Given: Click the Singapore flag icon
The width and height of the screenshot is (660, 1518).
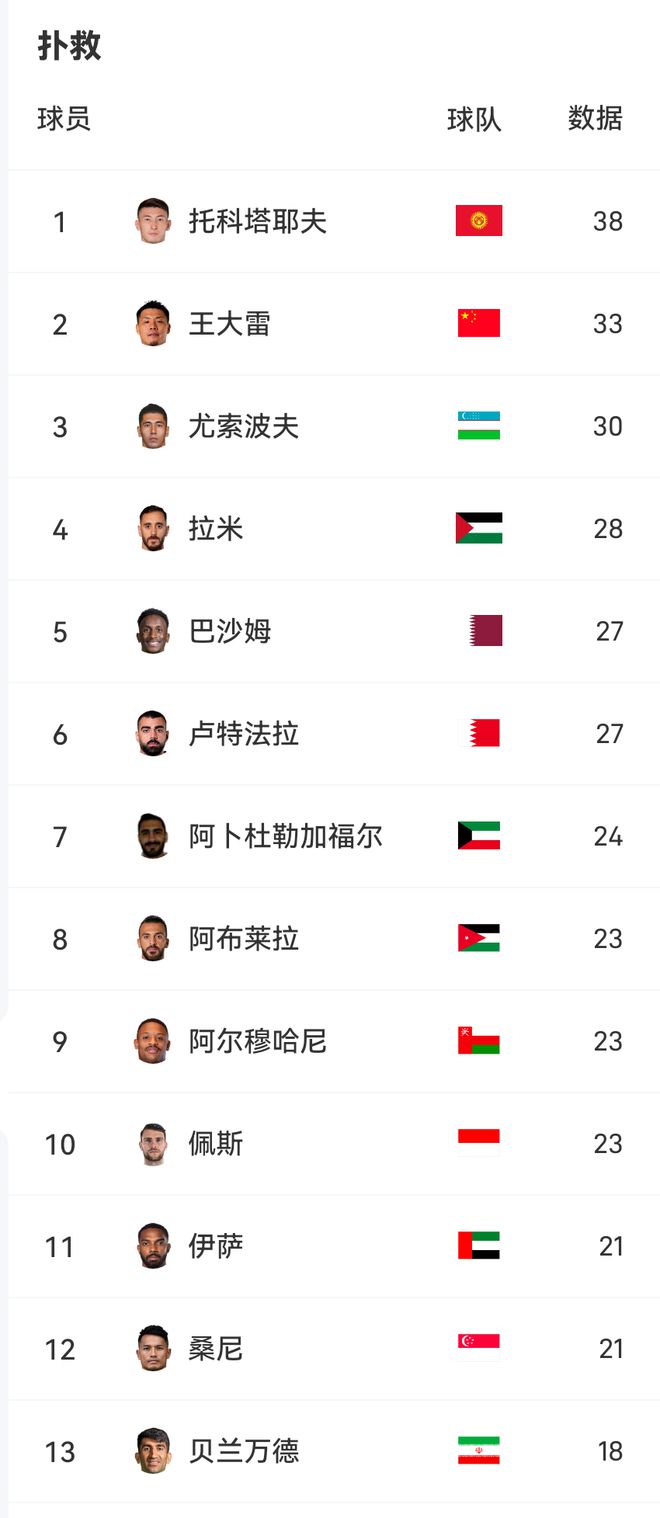Looking at the screenshot, I should coord(478,1348).
